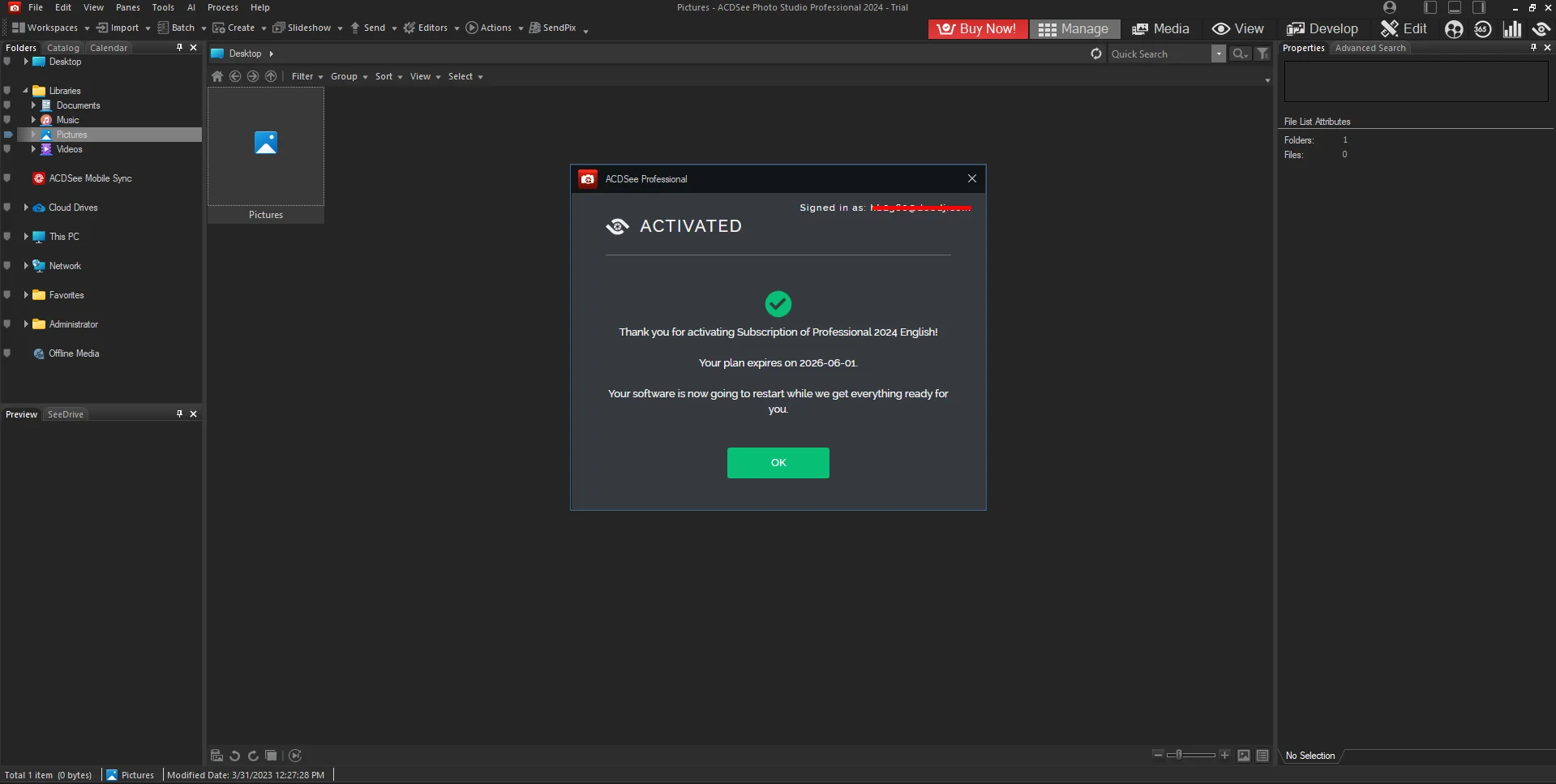Select the Pictures folder thumbnail
The image size is (1556, 784).
[266, 155]
